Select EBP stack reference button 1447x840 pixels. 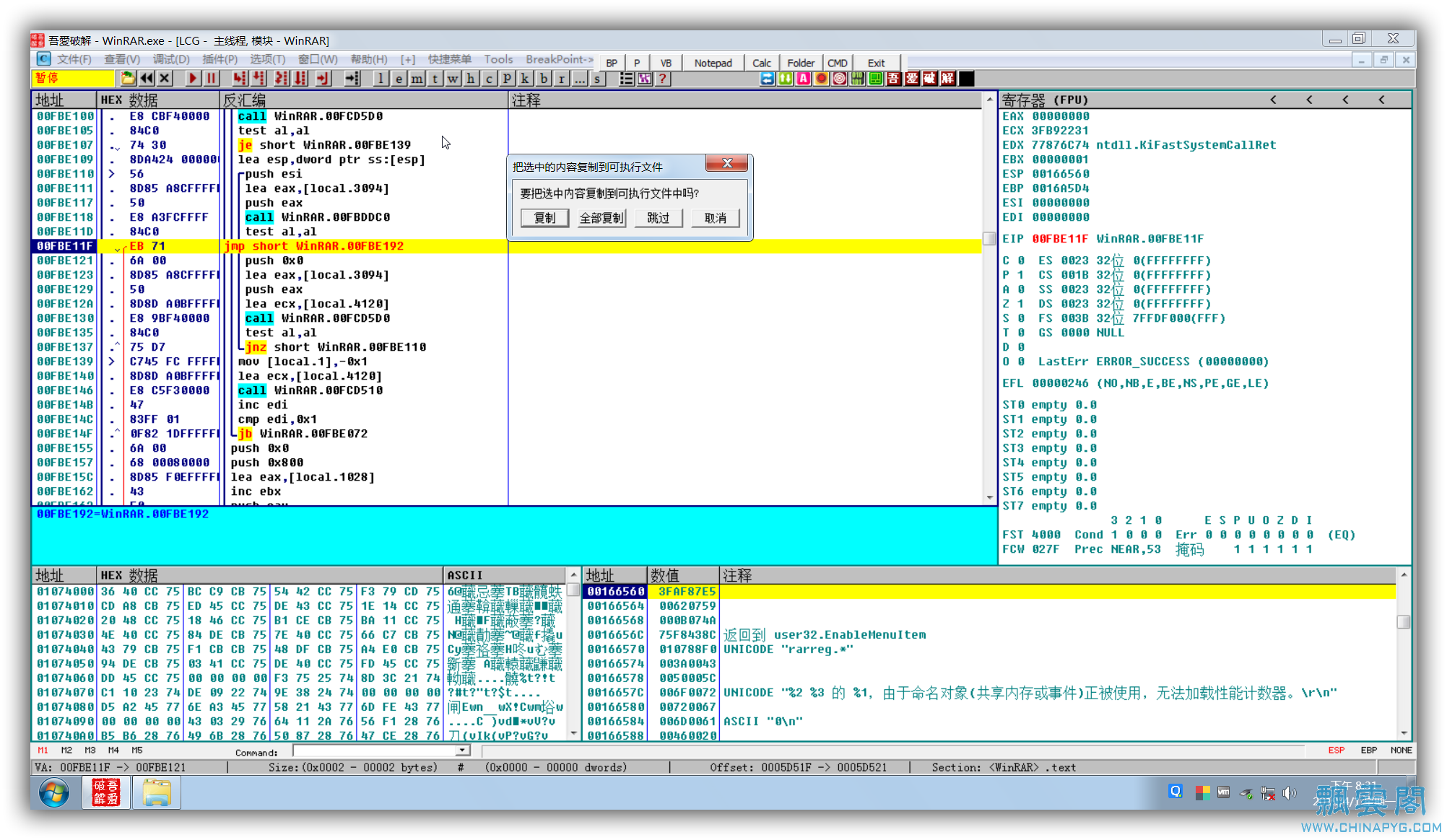pos(1368,751)
